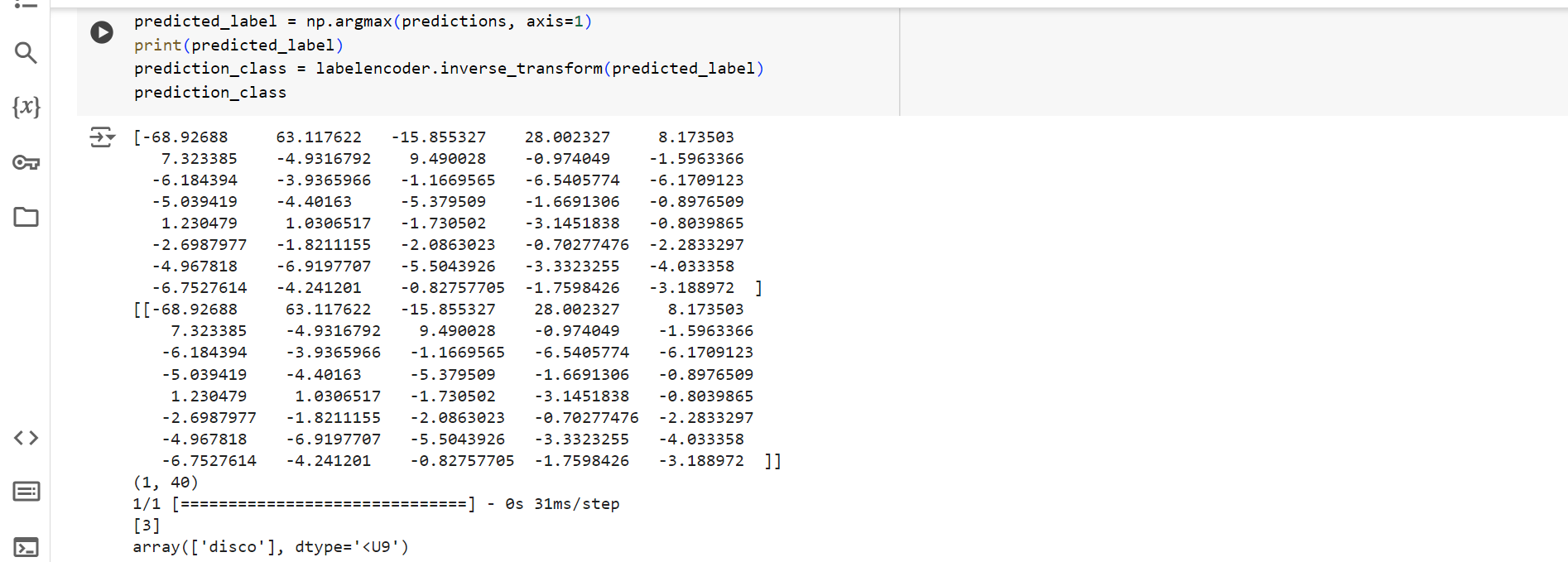Click the final prediction_class code line
Viewport: 1568px width, 562px height.
[x=210, y=93]
